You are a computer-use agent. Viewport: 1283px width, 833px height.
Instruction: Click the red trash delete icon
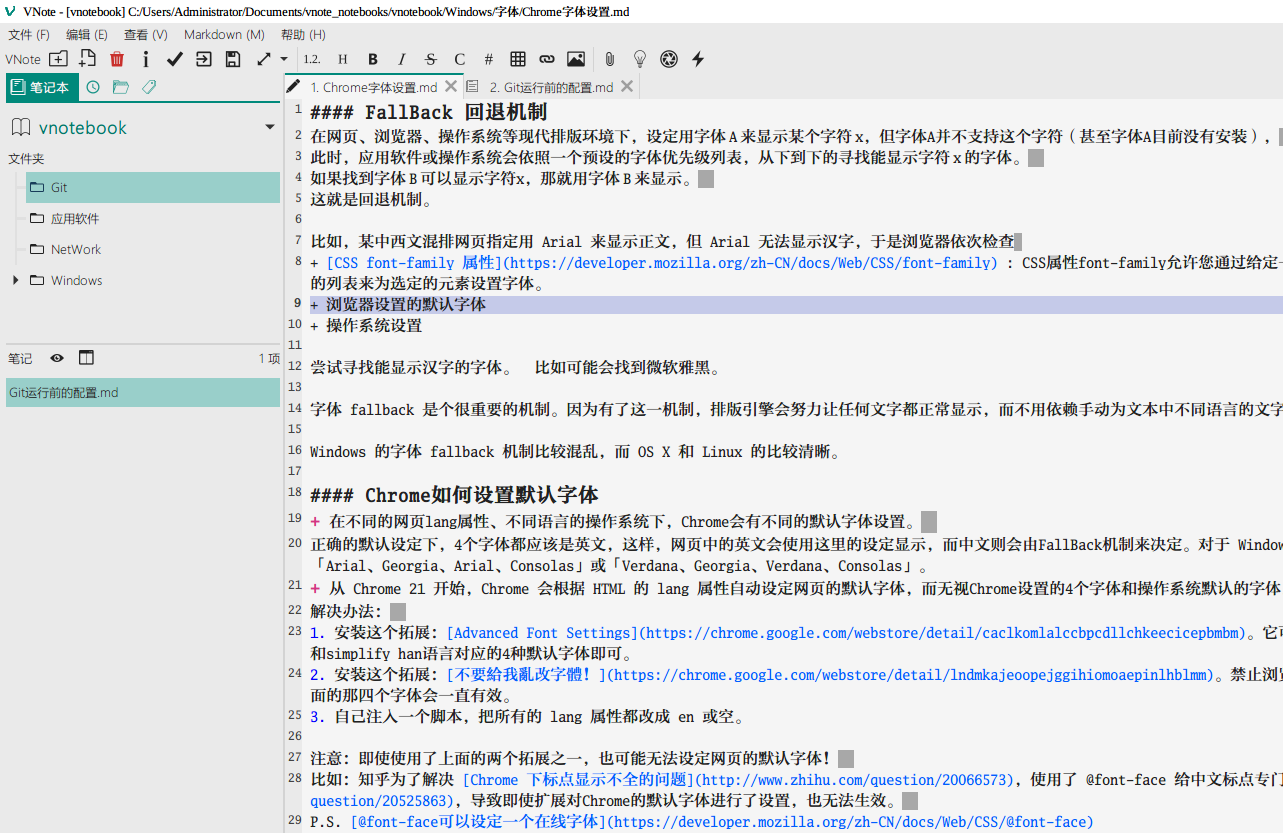point(117,59)
